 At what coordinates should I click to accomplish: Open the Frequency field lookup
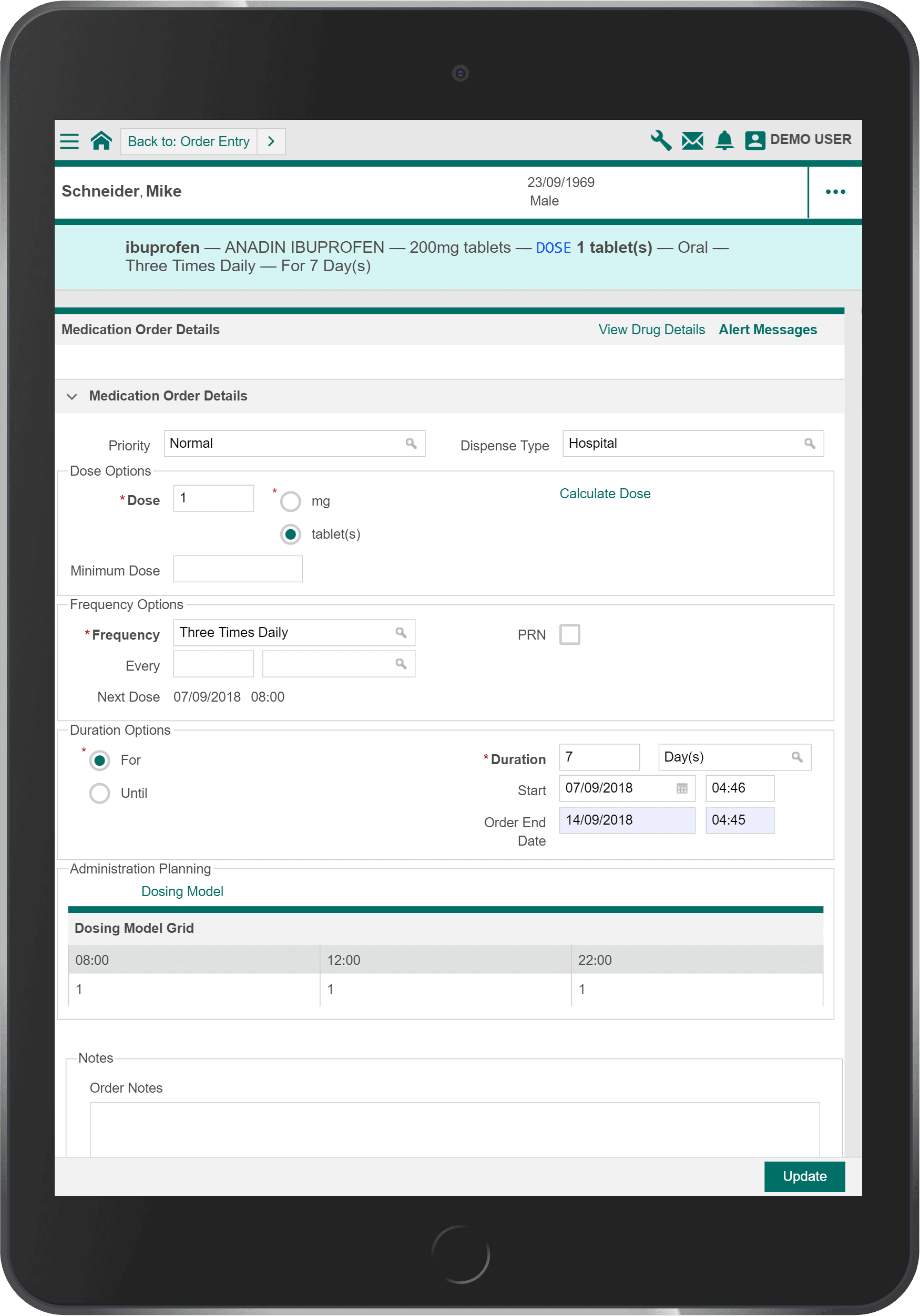tap(400, 632)
